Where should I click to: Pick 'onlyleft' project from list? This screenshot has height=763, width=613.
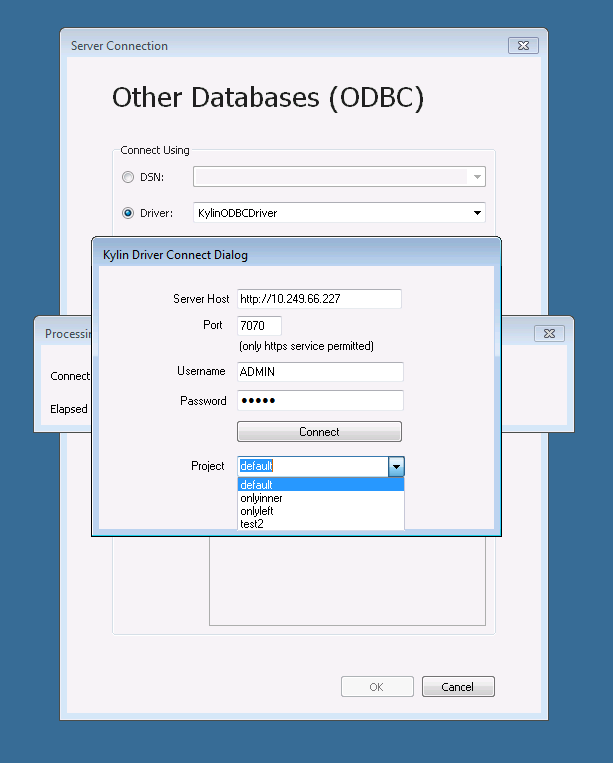320,511
